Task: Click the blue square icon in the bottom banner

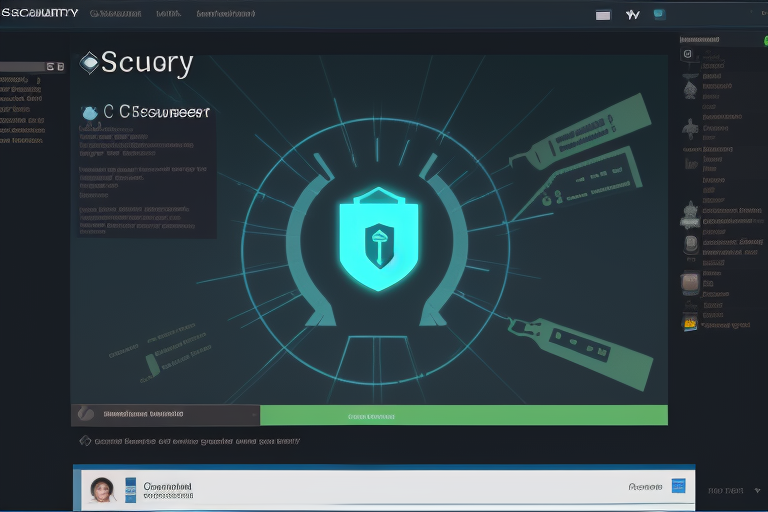Action: [x=679, y=486]
